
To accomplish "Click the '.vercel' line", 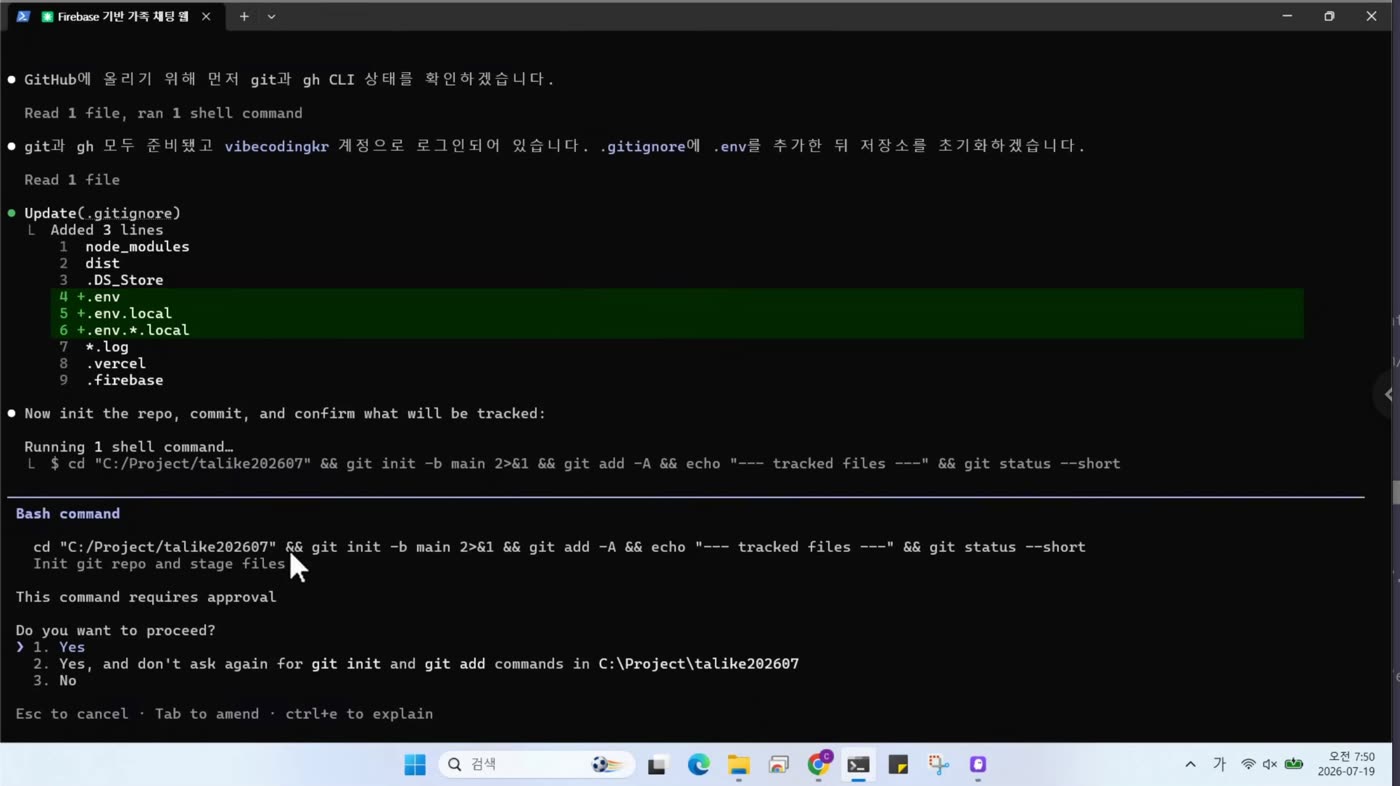I will [x=115, y=363].
